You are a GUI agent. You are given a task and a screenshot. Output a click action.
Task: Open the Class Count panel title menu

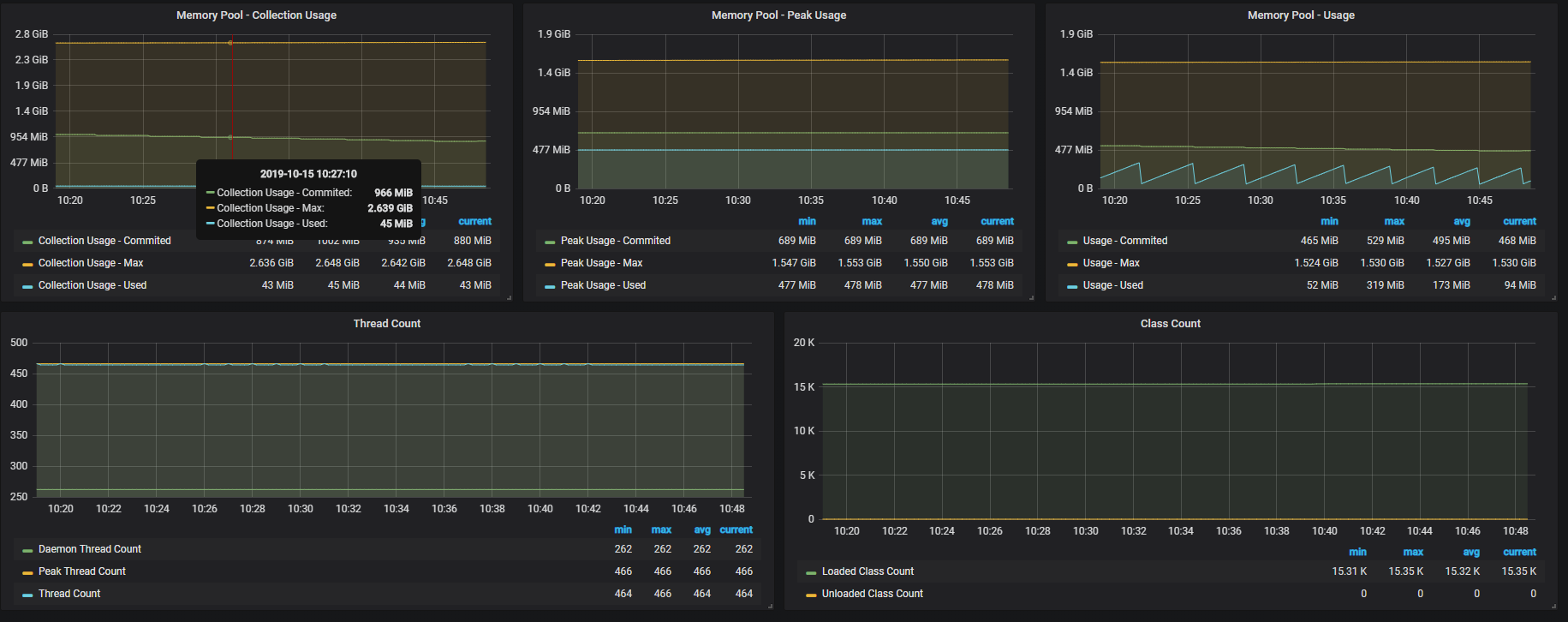[x=1171, y=324]
